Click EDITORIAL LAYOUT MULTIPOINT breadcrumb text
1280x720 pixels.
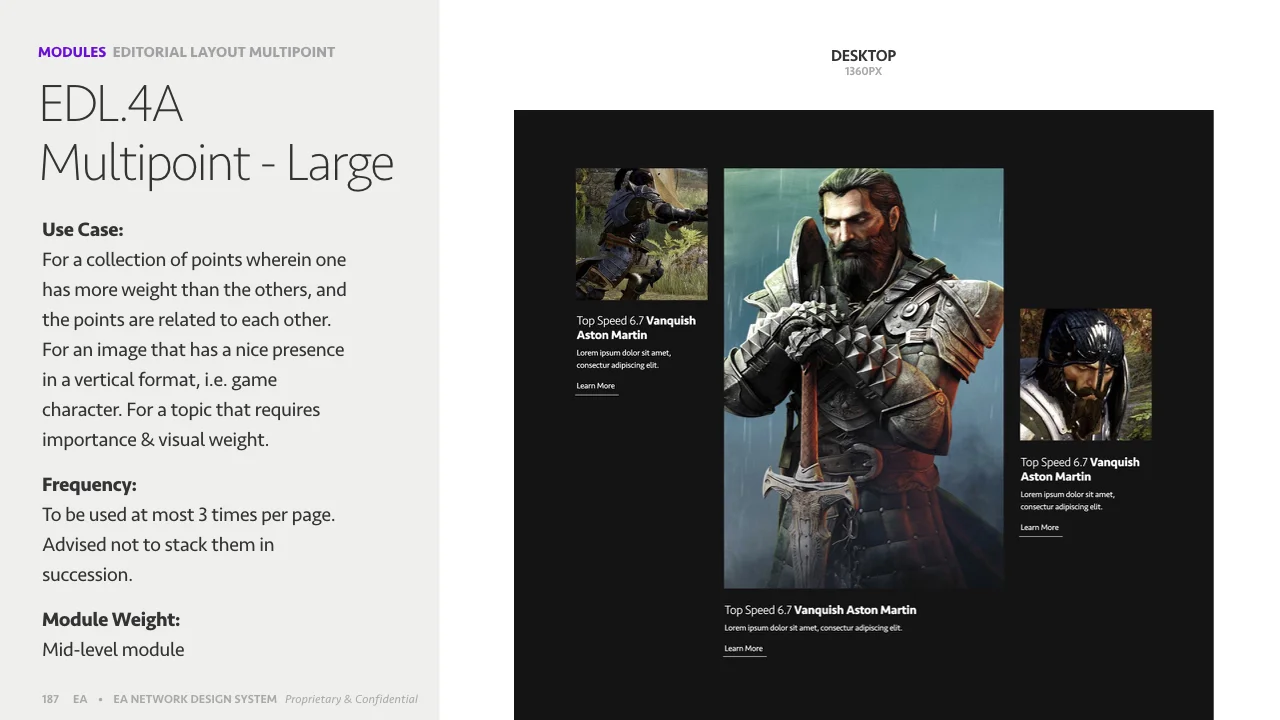224,52
